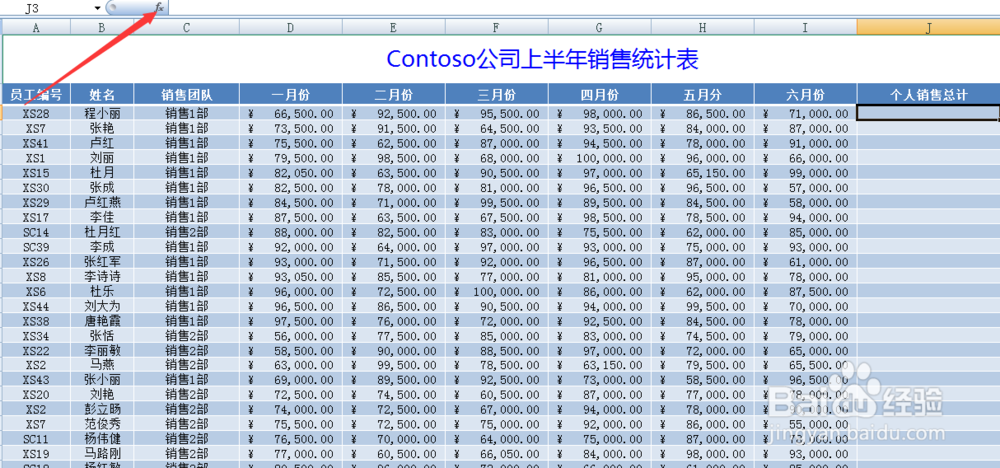Click the 个人销售总计 header cell
Image resolution: width=1000 pixels, height=468 pixels.
click(x=929, y=94)
